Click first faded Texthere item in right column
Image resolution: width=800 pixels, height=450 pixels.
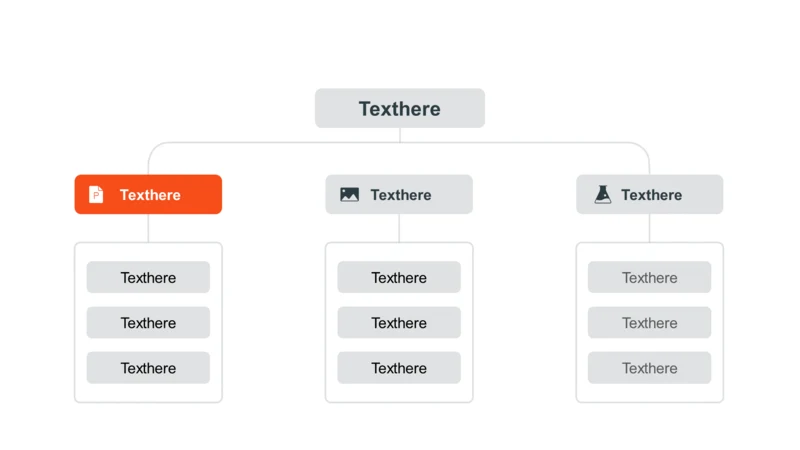pyautogui.click(x=649, y=277)
